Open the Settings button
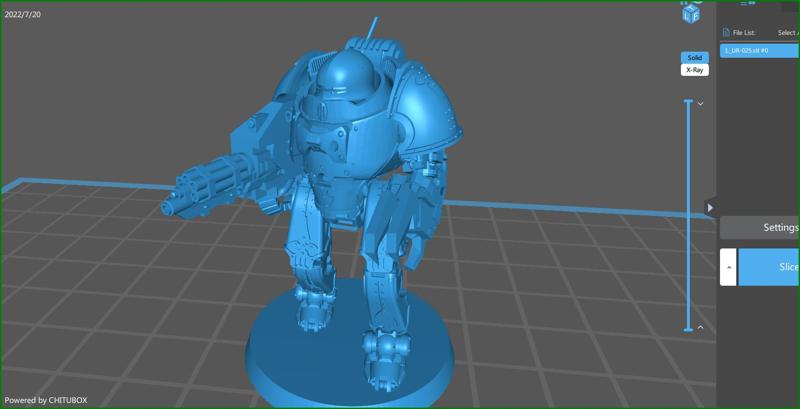Image resolution: width=800 pixels, height=409 pixels. point(760,227)
